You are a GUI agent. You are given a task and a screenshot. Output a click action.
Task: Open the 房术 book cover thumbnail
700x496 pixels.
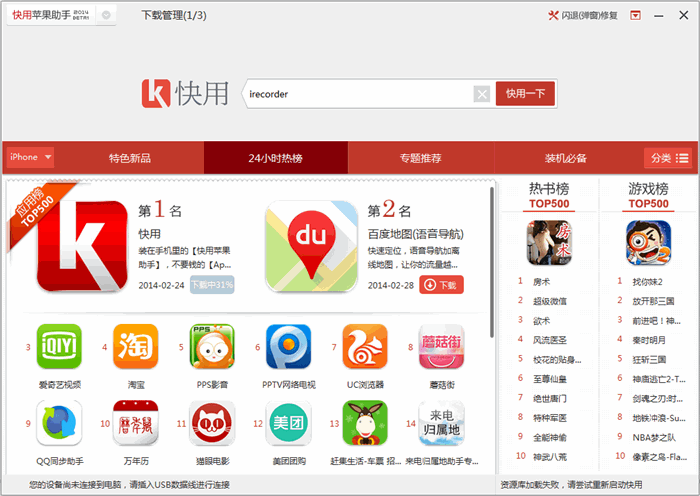pyautogui.click(x=549, y=243)
